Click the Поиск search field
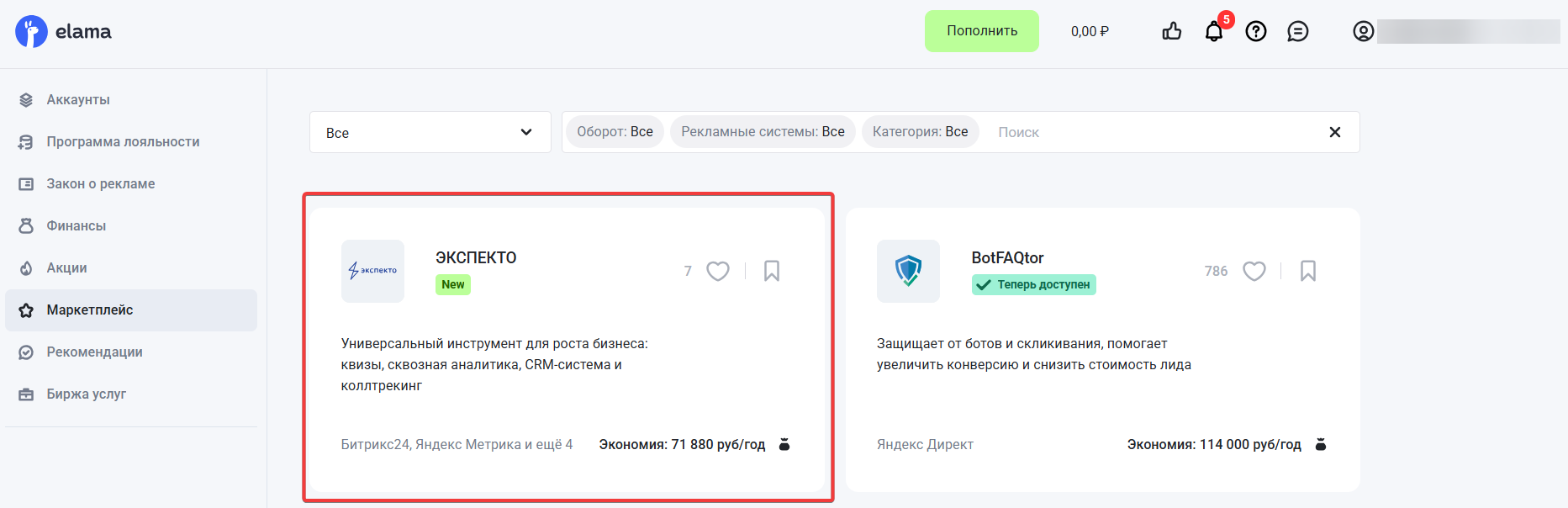Screen dimensions: 1568x508 [1152, 132]
